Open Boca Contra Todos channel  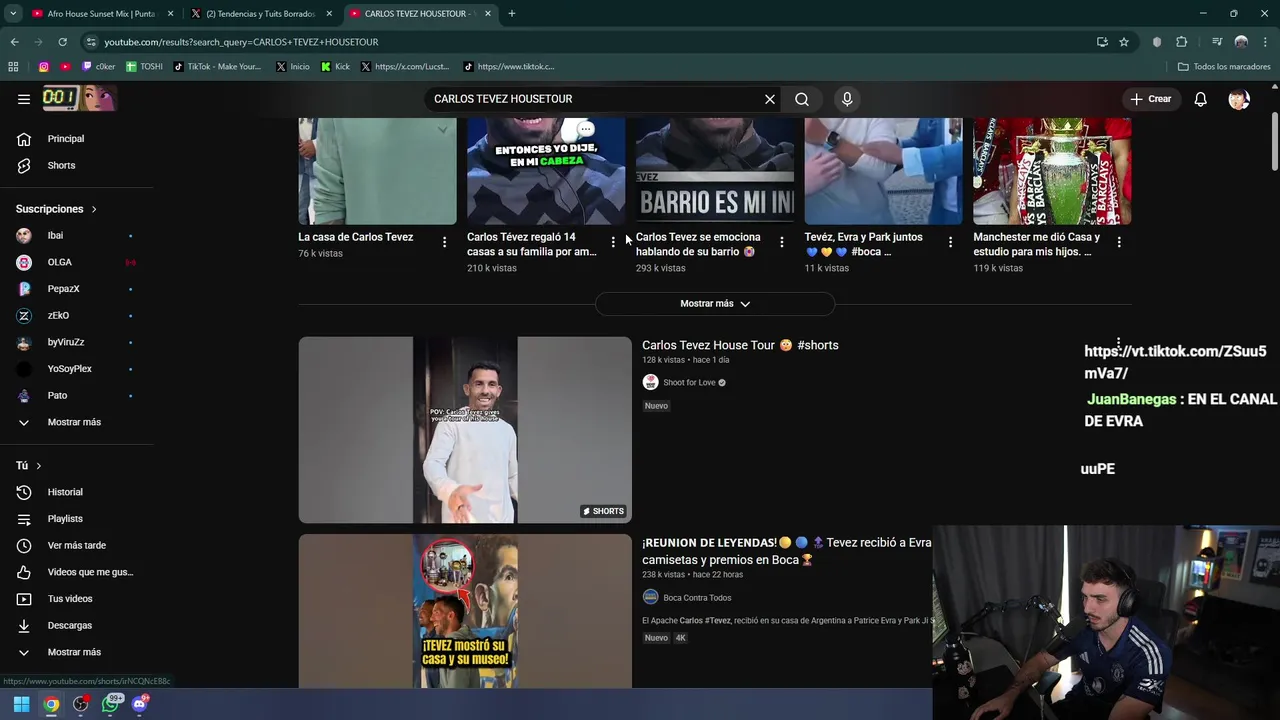pyautogui.click(x=697, y=597)
